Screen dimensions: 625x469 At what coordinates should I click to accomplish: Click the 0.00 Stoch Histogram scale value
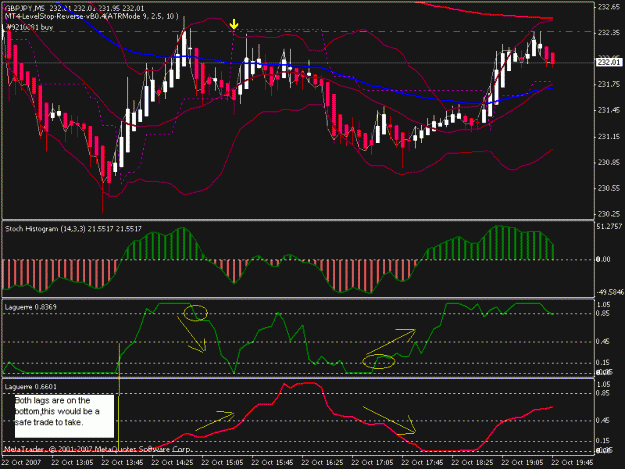click(603, 259)
